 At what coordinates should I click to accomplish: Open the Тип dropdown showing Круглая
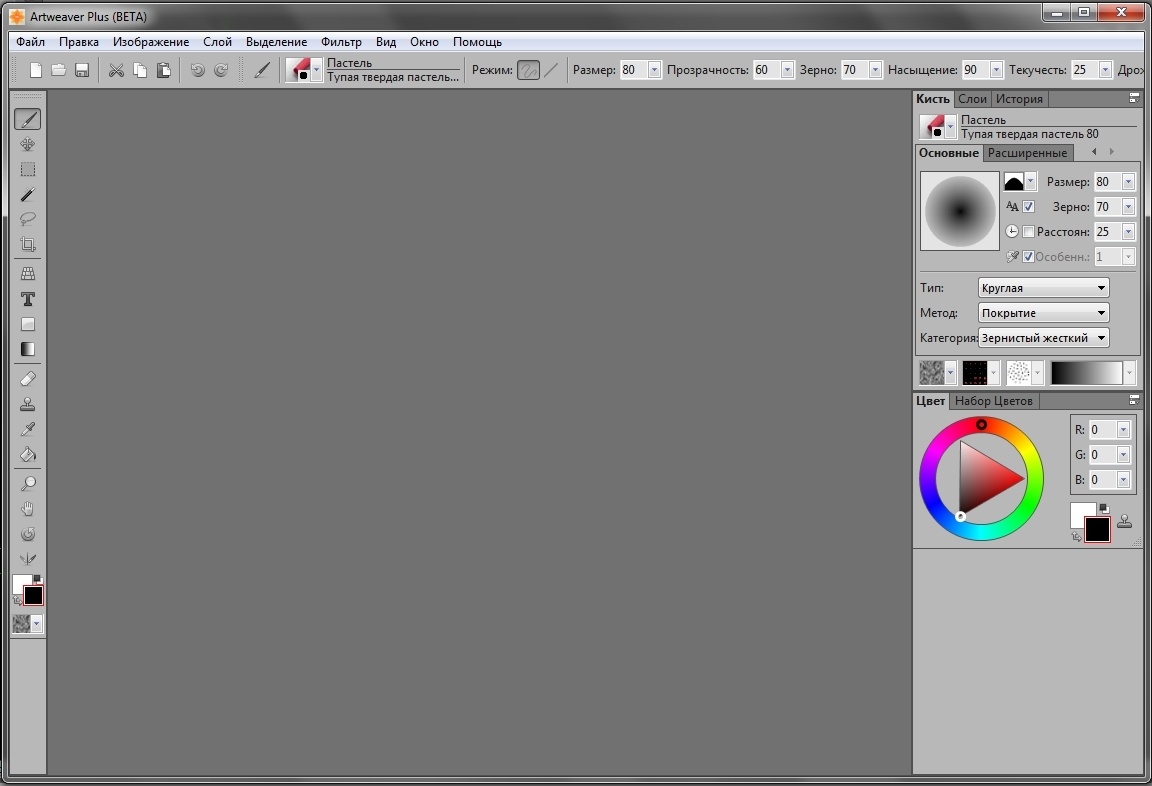coord(1043,288)
